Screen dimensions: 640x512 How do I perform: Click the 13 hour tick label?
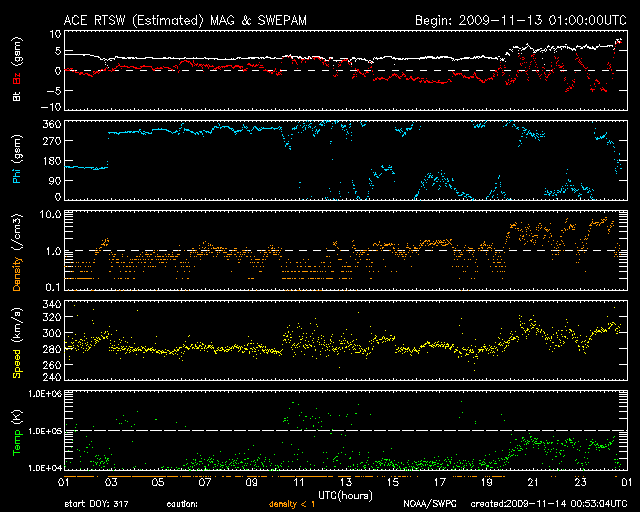click(x=345, y=483)
